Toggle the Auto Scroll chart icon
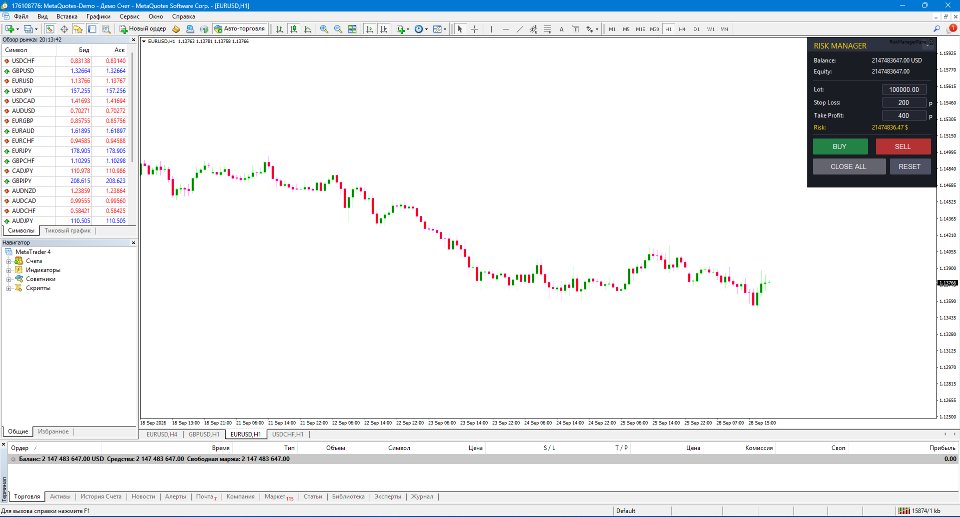Viewport: 960px width, 517px height. pos(370,29)
